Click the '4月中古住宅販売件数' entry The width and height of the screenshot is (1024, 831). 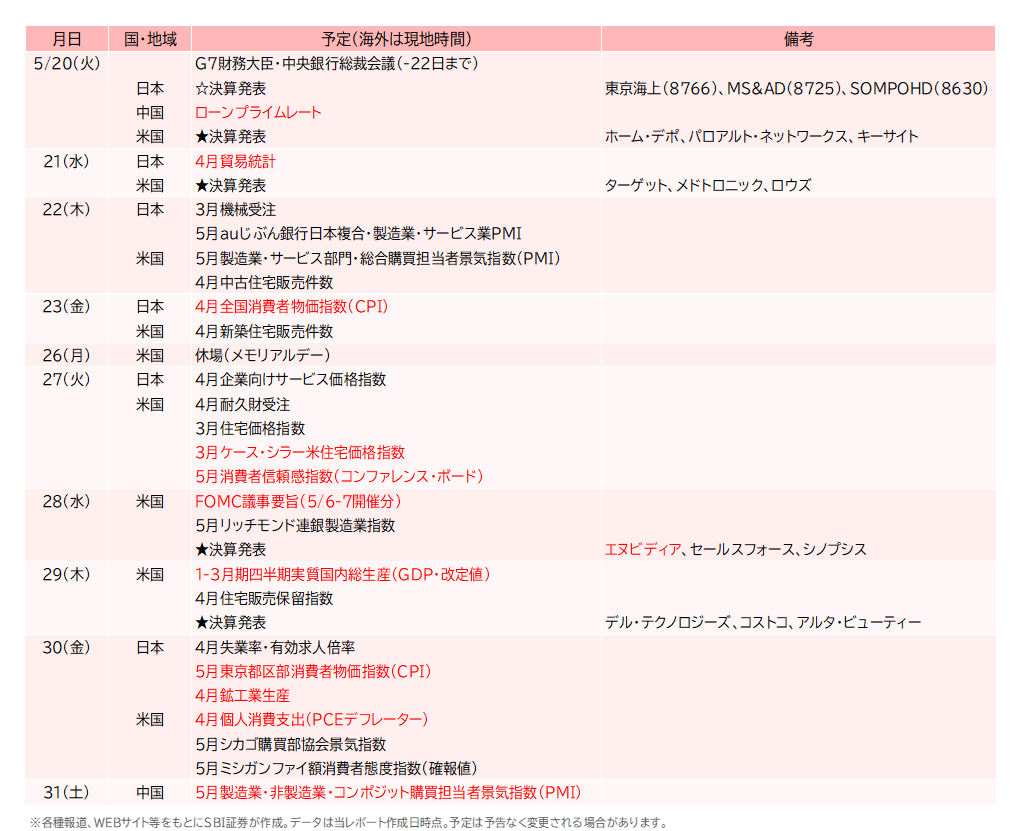click(264, 283)
